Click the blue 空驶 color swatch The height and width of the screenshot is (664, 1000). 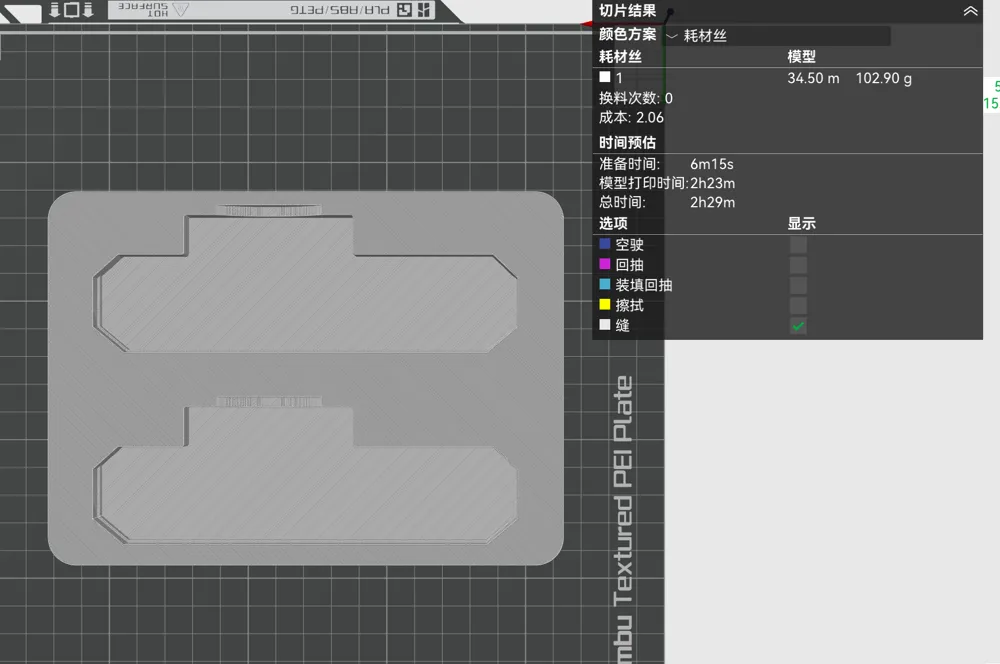605,244
